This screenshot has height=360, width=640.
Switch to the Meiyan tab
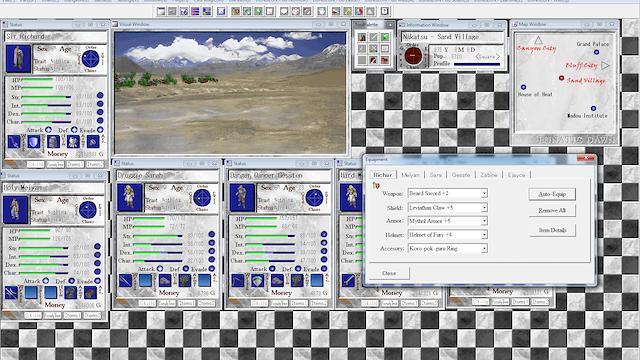pos(410,175)
